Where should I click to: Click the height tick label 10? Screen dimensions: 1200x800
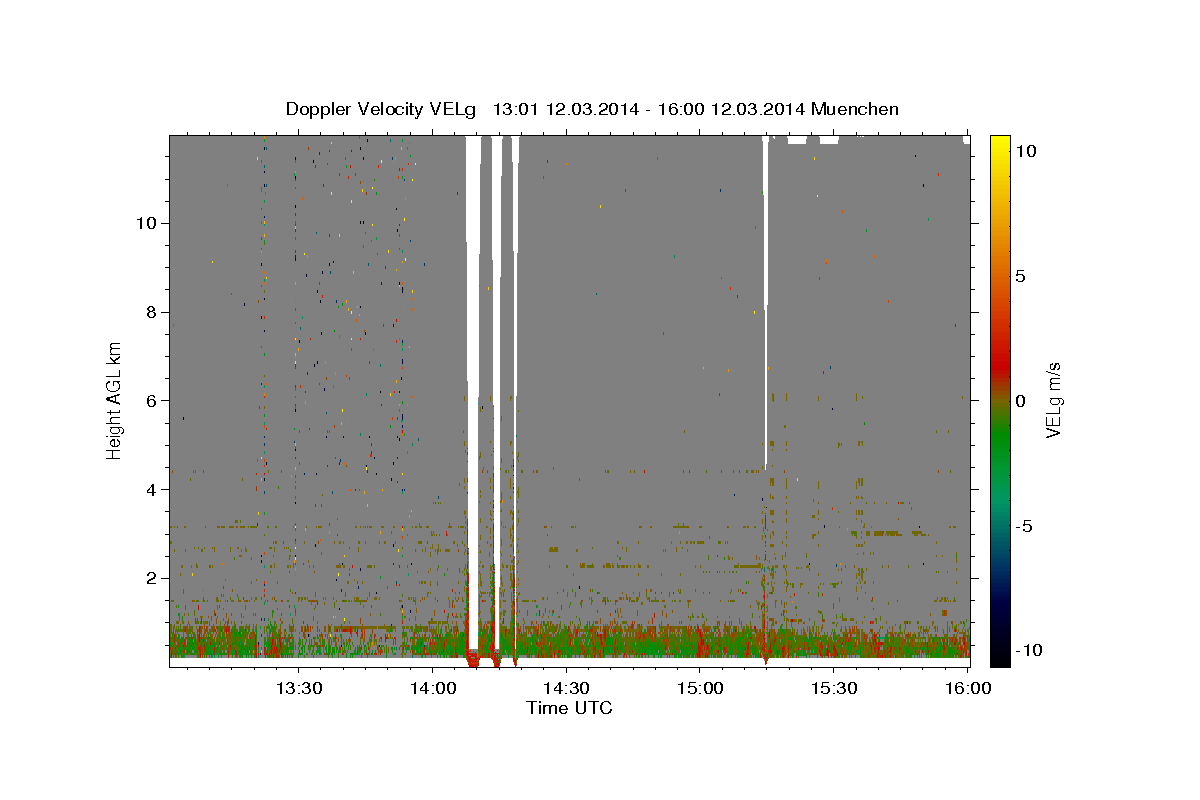(x=147, y=223)
